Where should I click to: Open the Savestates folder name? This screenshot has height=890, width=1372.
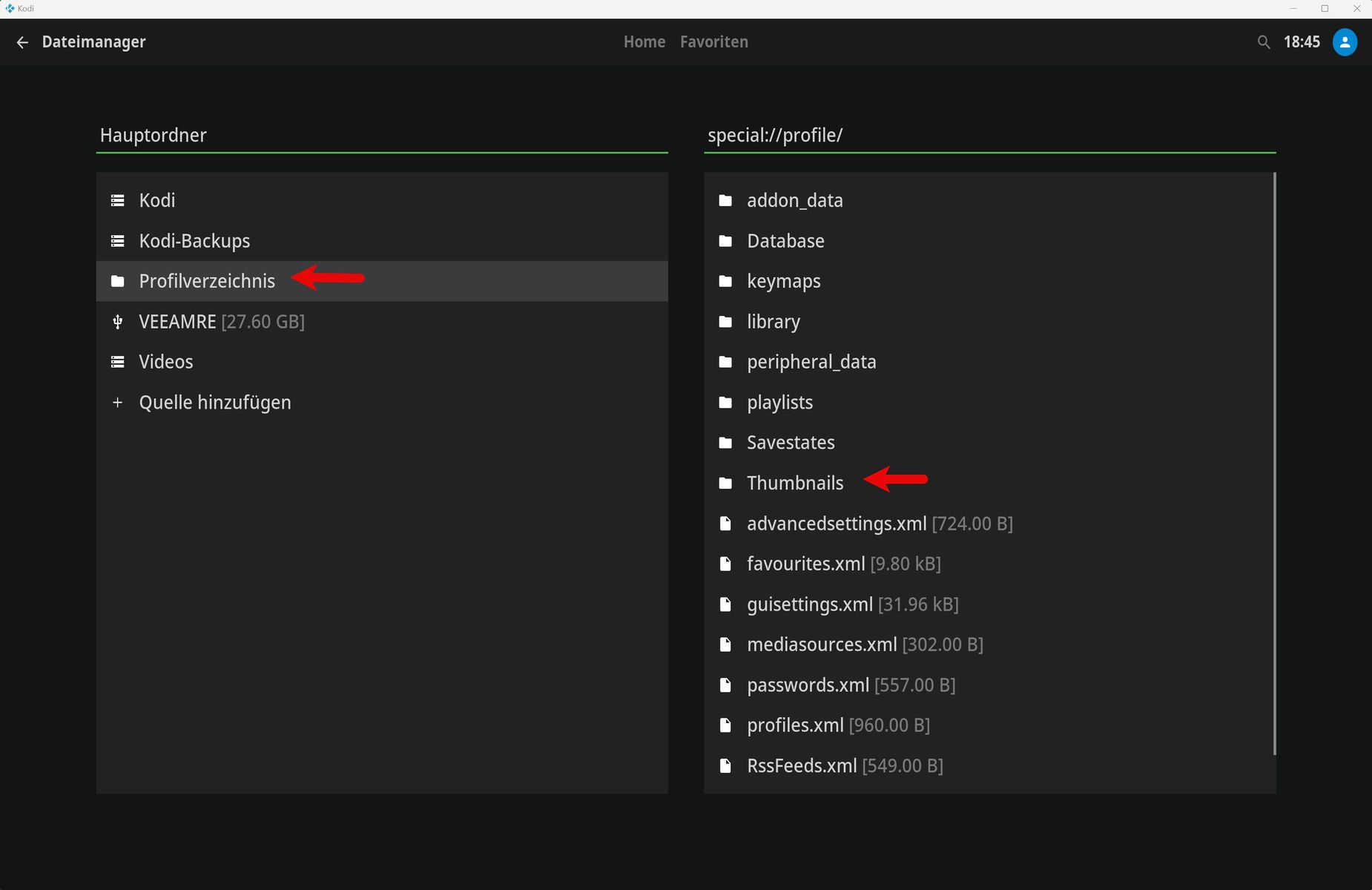pos(791,443)
